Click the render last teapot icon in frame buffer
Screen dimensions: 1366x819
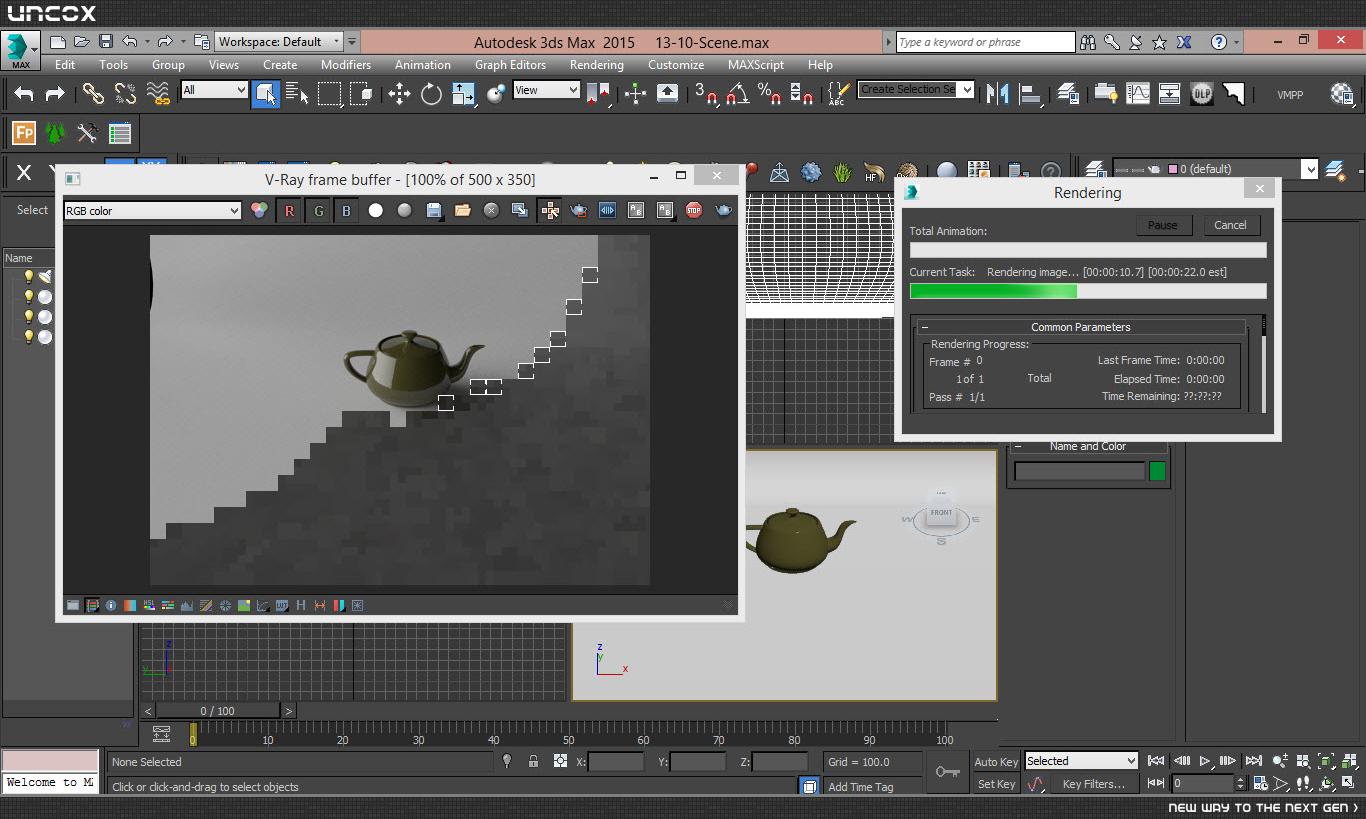pyautogui.click(x=723, y=210)
